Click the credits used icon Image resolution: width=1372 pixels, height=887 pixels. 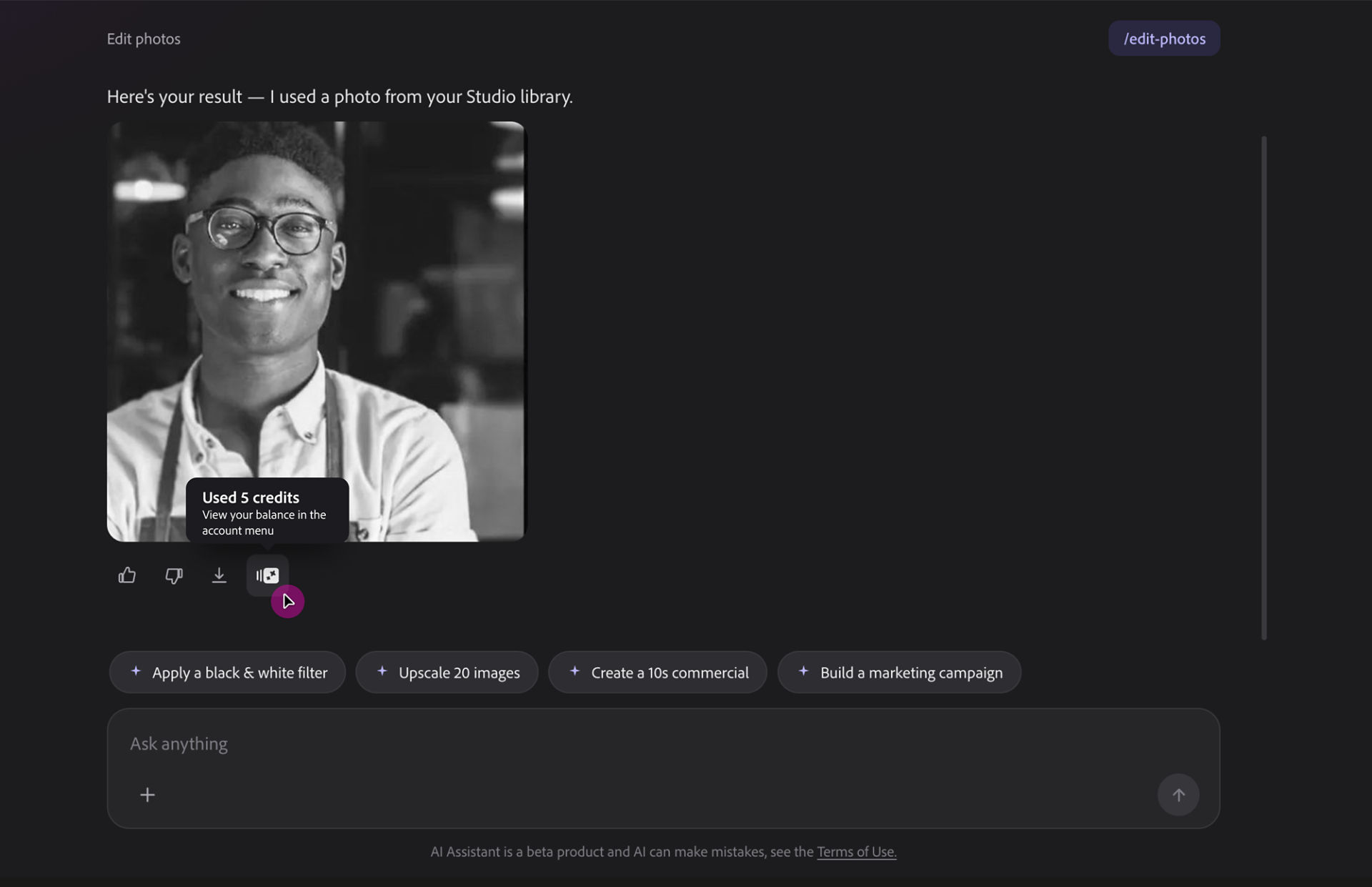[267, 575]
